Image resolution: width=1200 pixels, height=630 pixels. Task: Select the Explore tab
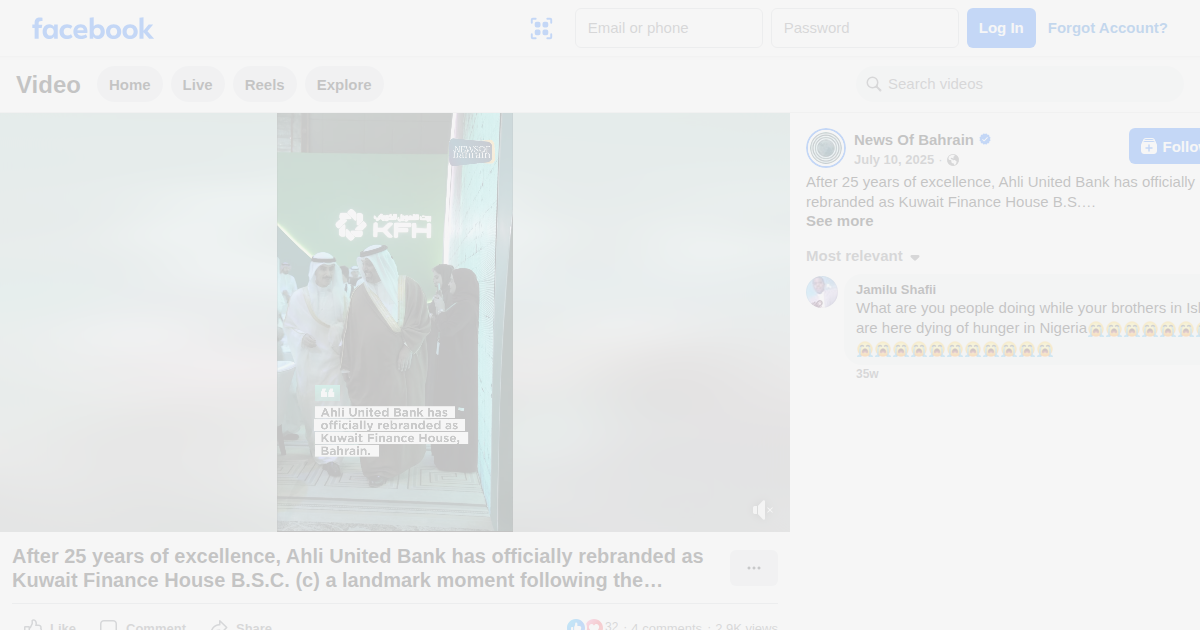click(x=344, y=85)
